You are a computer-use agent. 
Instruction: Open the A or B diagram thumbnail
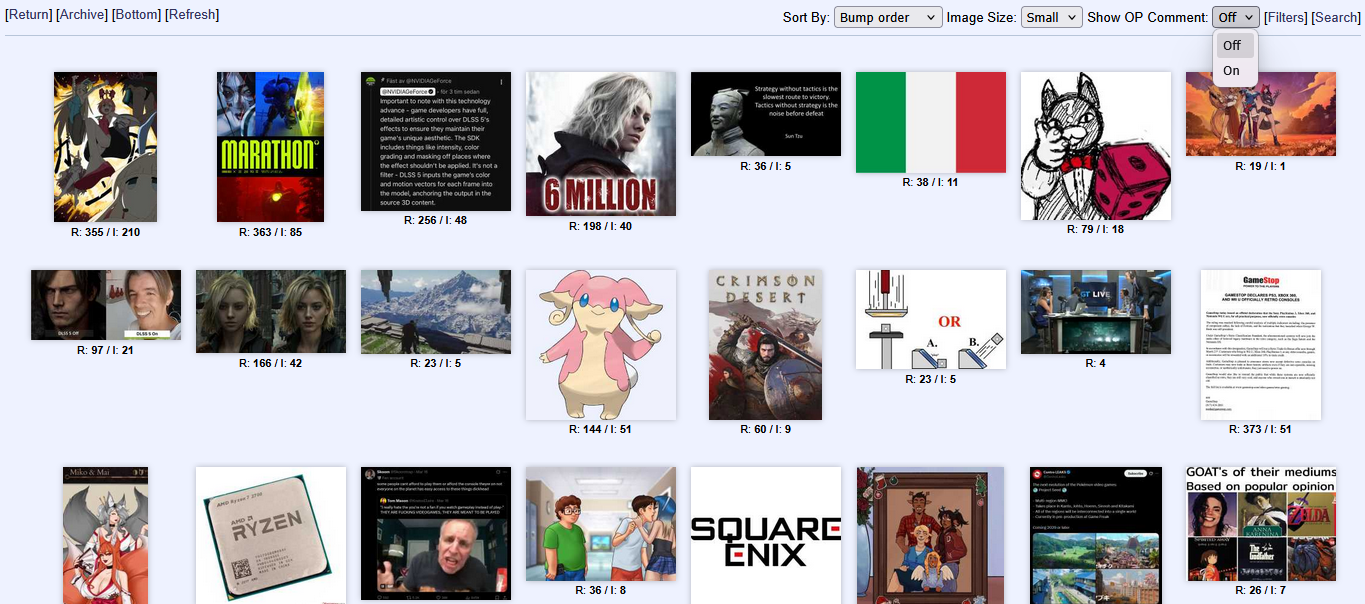point(931,320)
